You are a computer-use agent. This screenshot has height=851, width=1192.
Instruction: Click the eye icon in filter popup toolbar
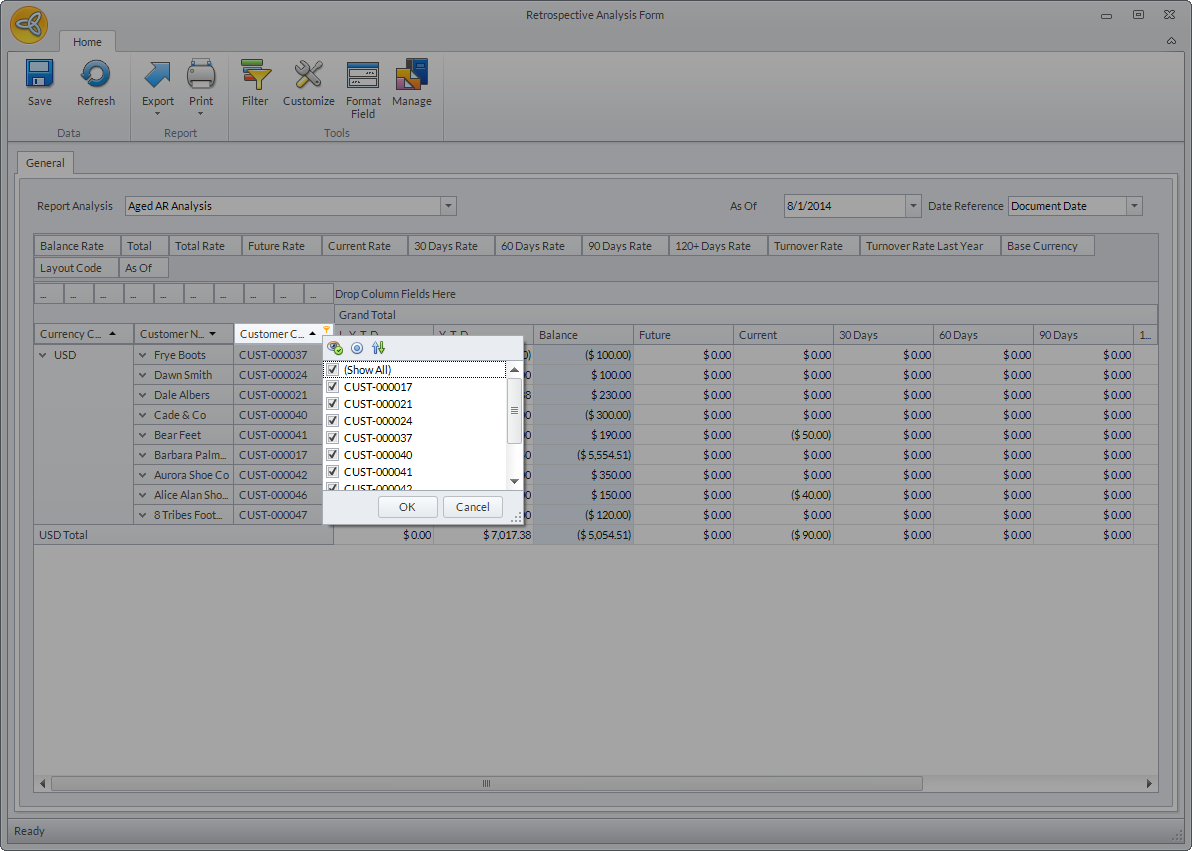tap(335, 348)
